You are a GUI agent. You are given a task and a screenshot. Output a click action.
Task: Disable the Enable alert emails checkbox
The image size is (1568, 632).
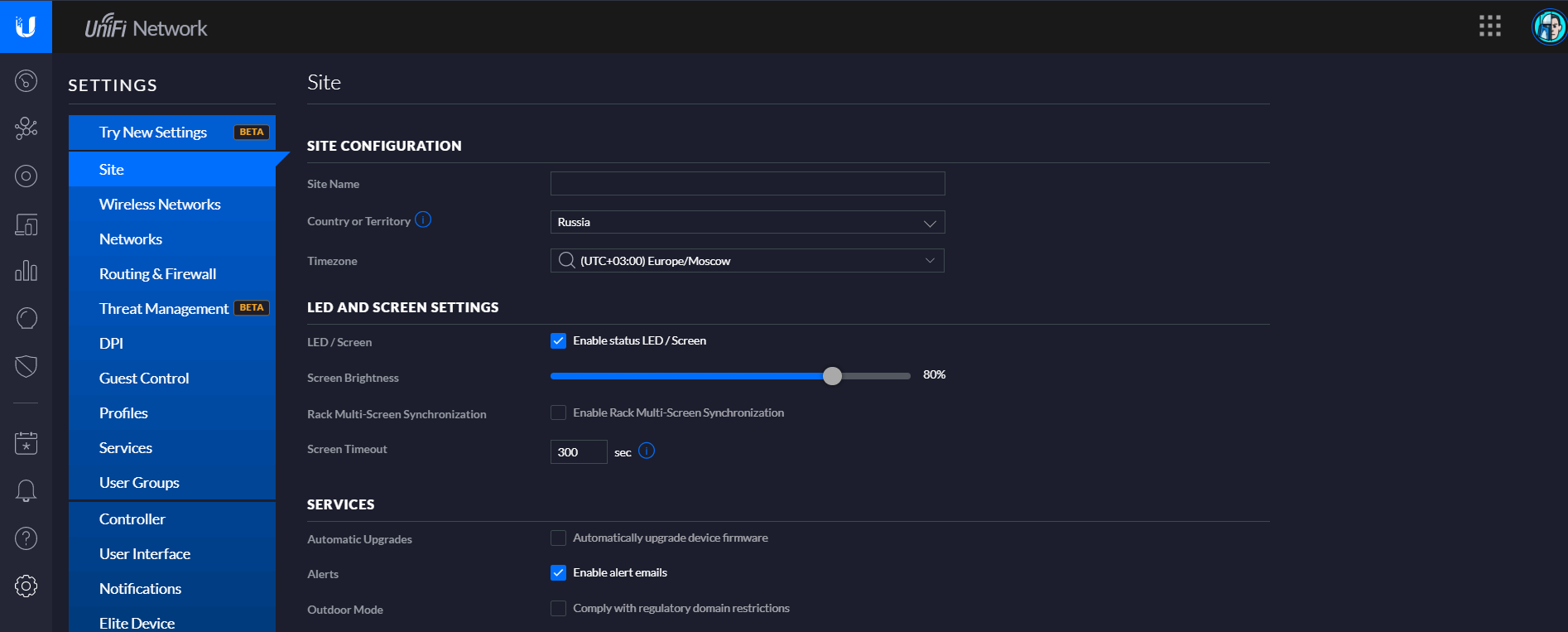(559, 573)
